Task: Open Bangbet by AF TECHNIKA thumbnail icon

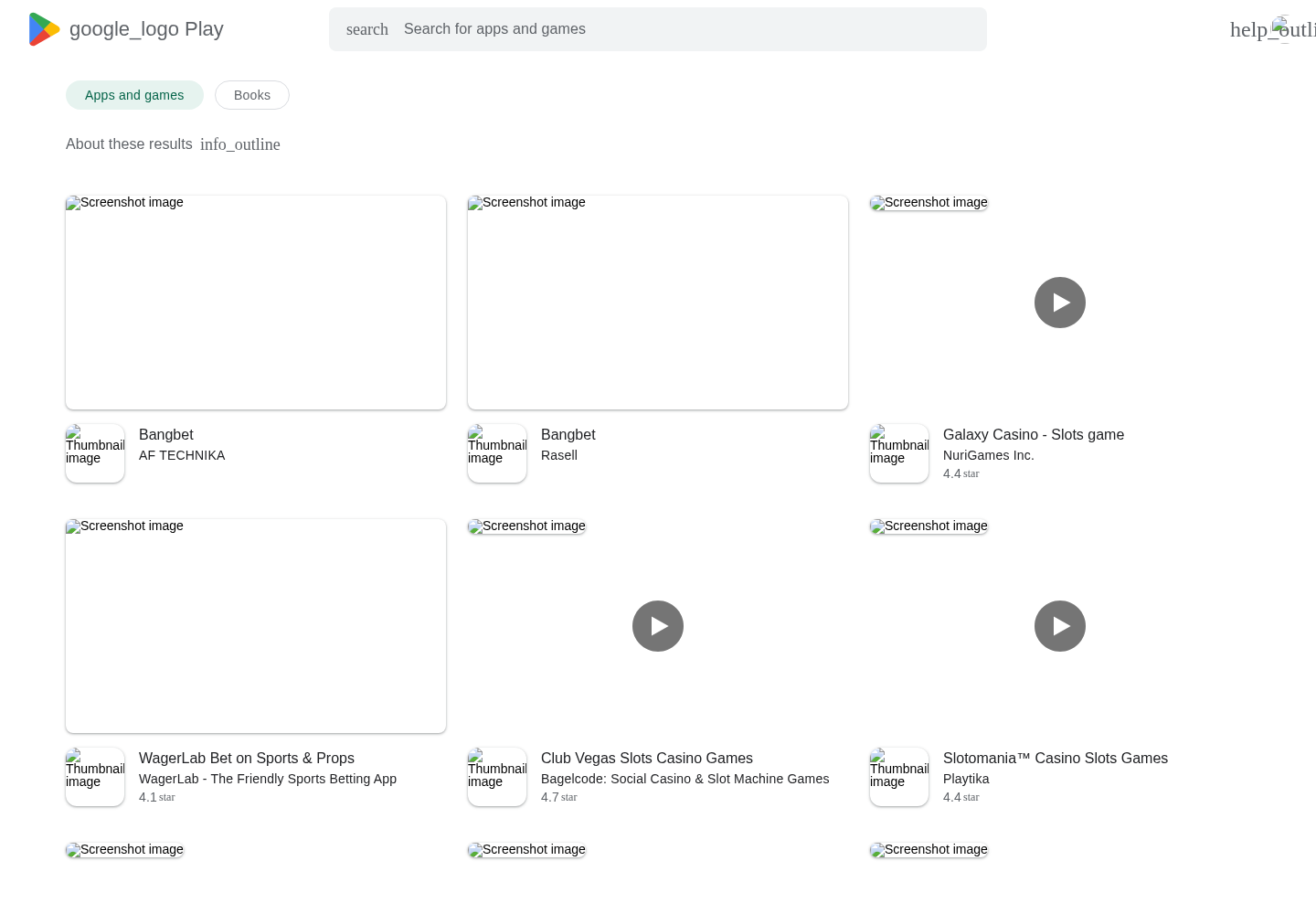Action: click(x=95, y=453)
